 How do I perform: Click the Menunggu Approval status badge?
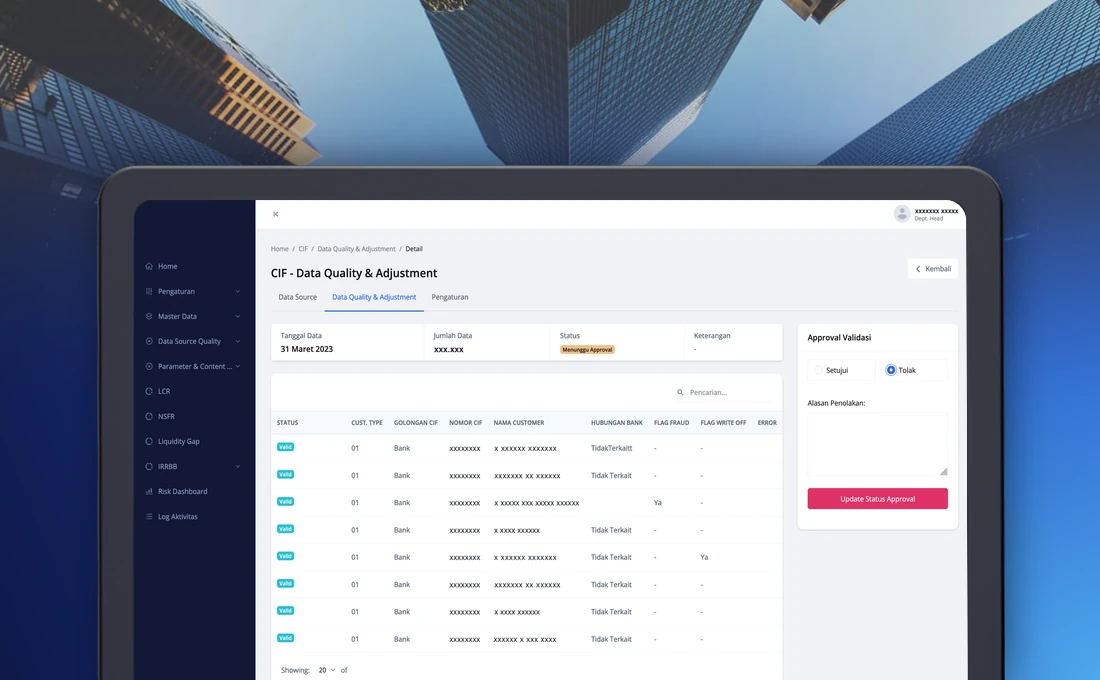[587, 349]
